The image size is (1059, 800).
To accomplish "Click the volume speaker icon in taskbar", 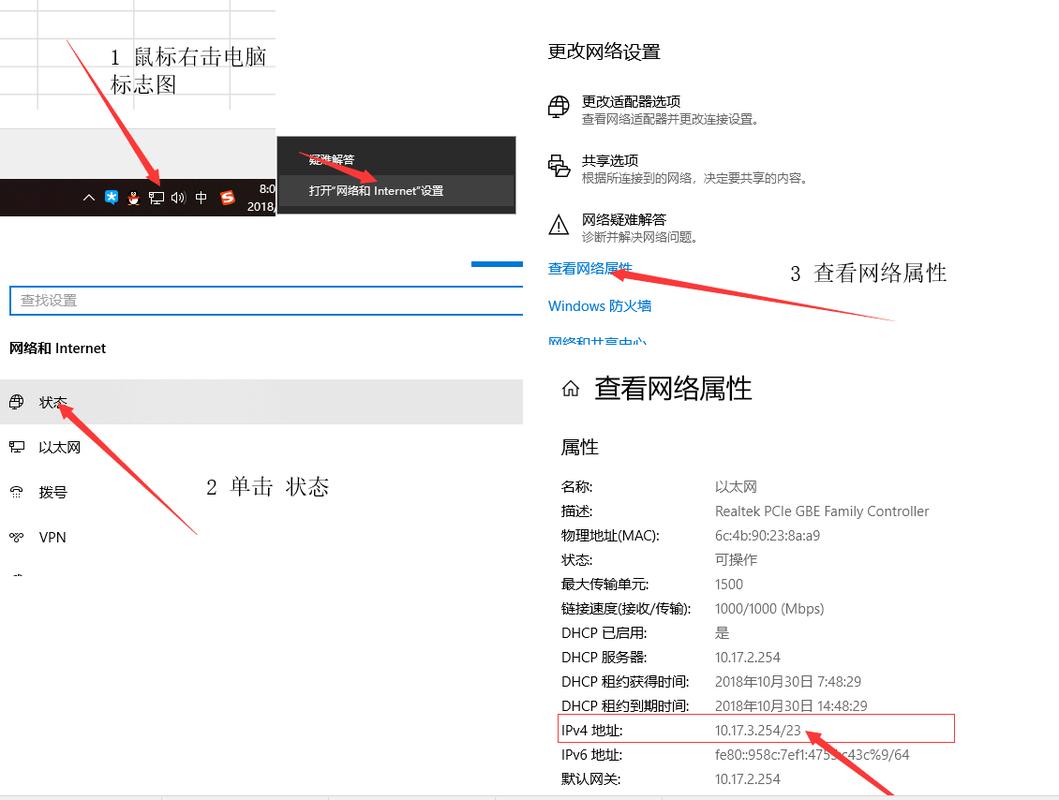I will coord(177,197).
